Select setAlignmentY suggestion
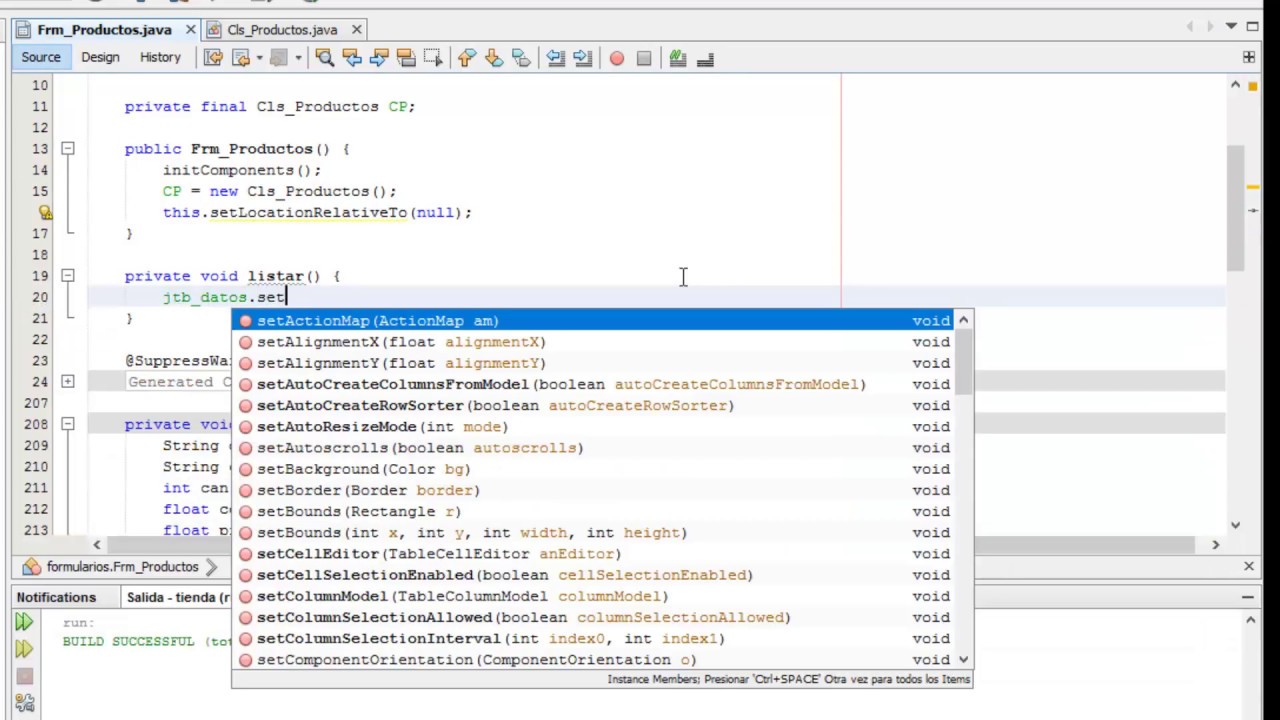The height and width of the screenshot is (720, 1280). 592,363
